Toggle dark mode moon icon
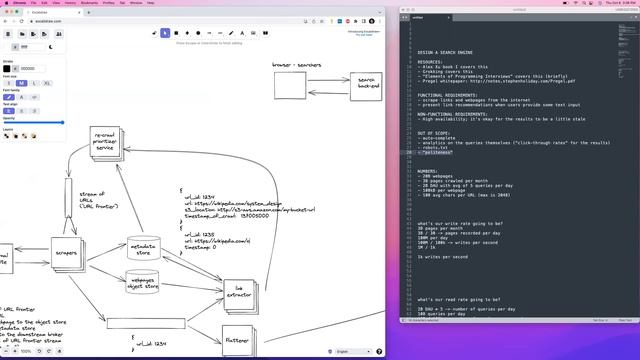The height and width of the screenshot is (360, 640). [51, 47]
